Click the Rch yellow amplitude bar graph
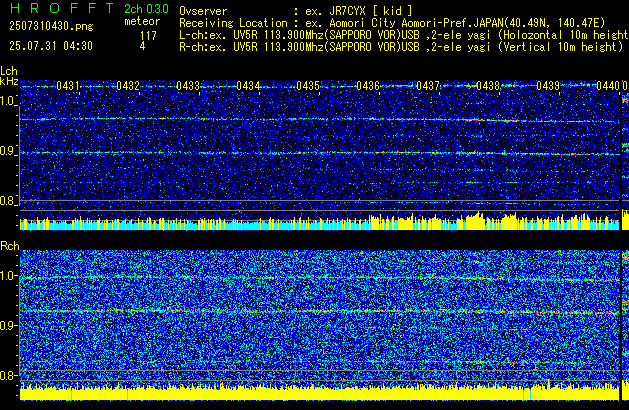The image size is (629, 410). coord(319,391)
